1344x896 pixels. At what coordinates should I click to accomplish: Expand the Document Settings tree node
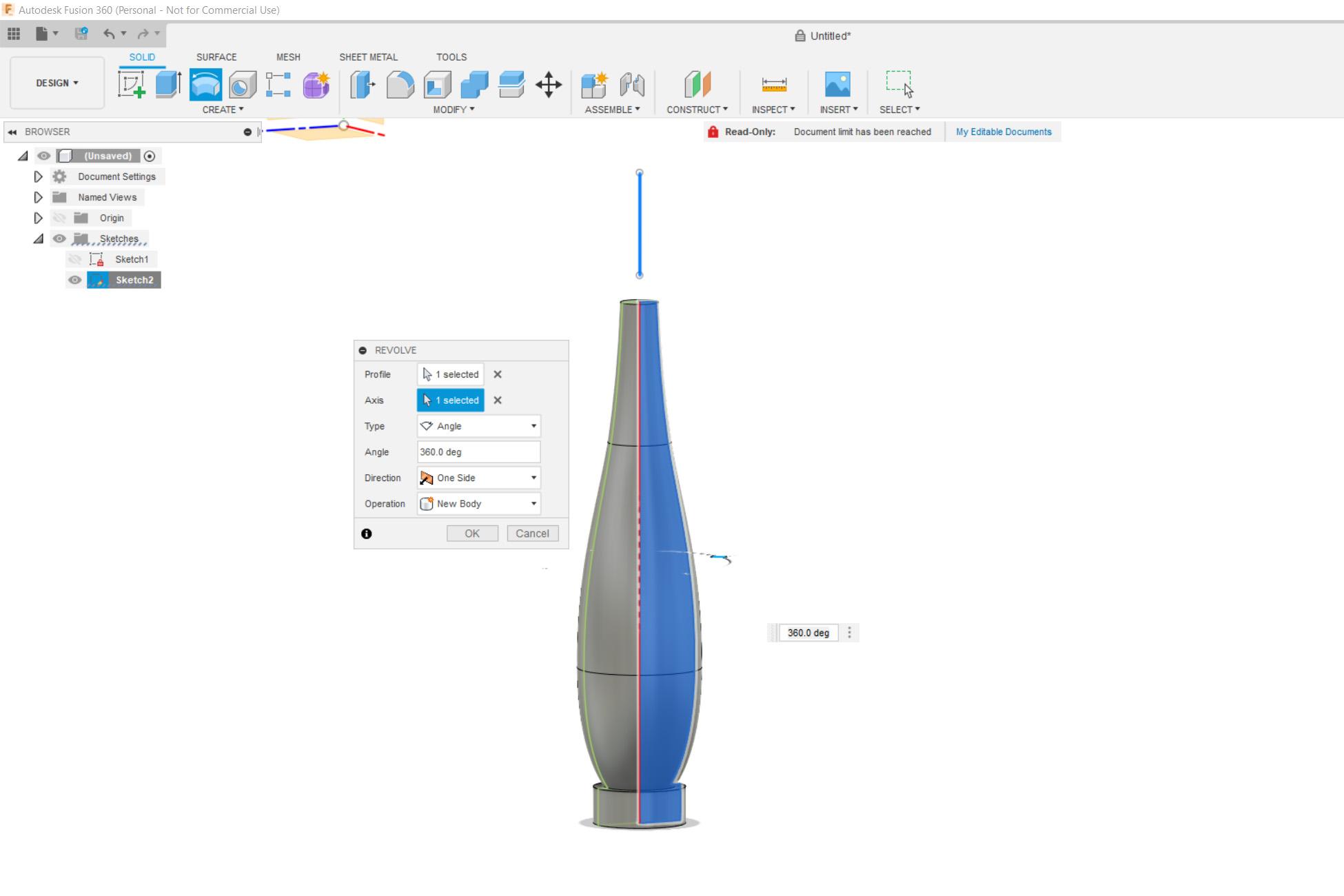38,176
